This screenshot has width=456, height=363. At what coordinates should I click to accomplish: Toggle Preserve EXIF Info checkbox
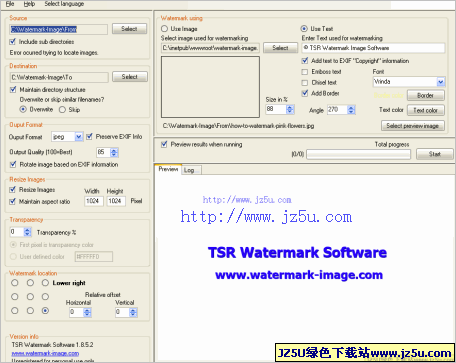point(89,136)
